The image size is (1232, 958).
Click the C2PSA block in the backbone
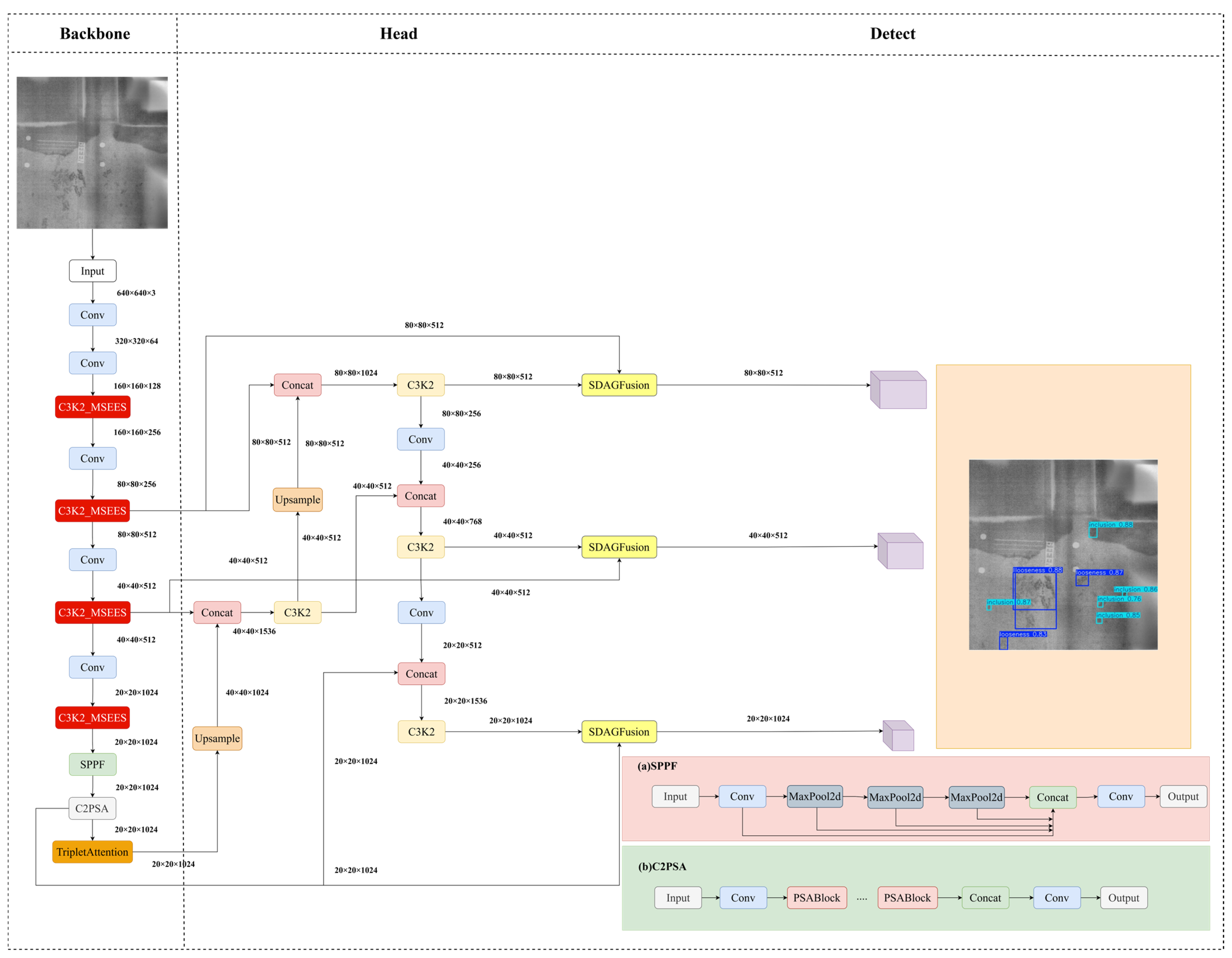point(92,809)
